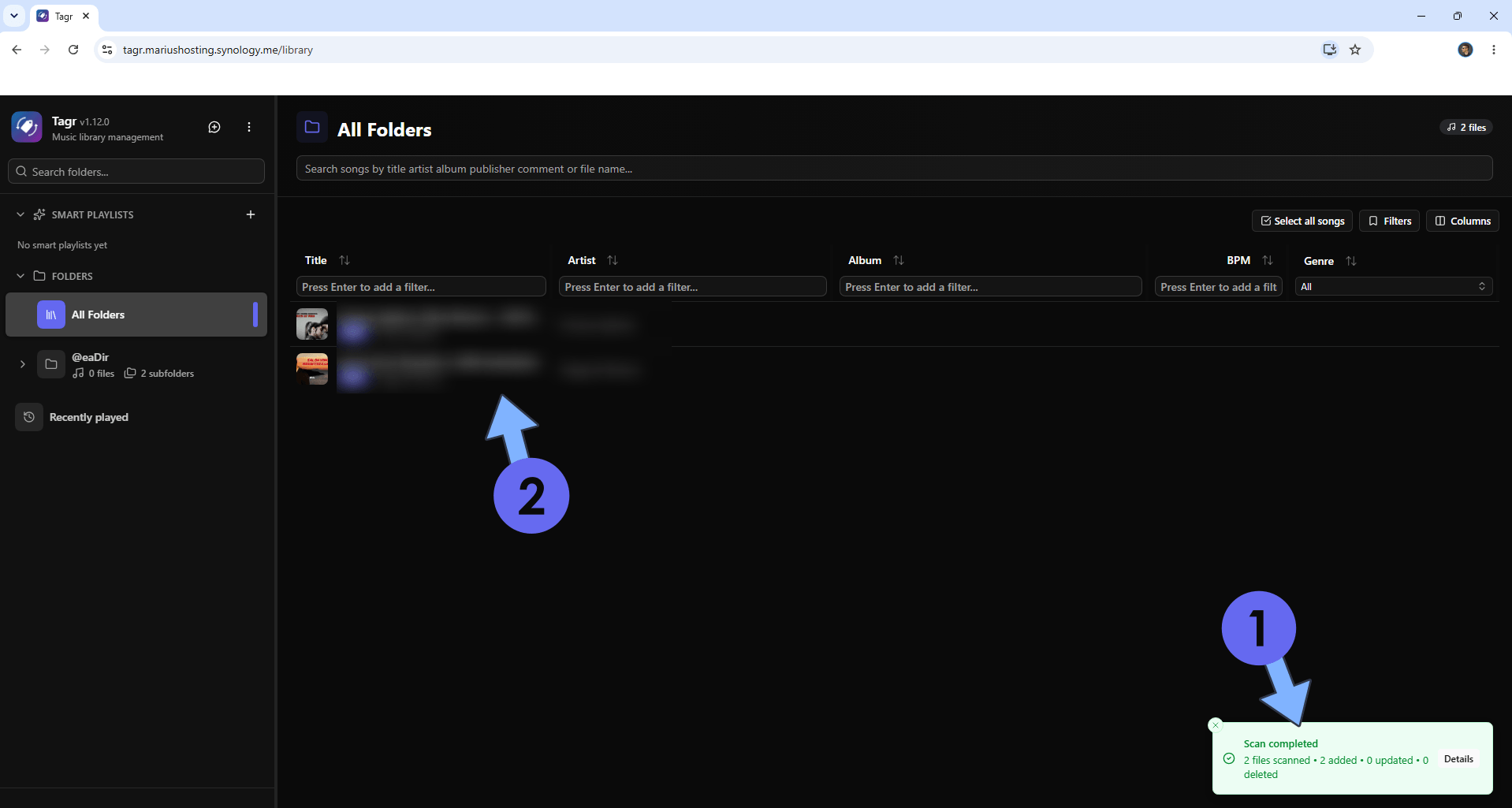Click the Album filter input
The width and height of the screenshot is (1512, 808).
click(x=991, y=286)
